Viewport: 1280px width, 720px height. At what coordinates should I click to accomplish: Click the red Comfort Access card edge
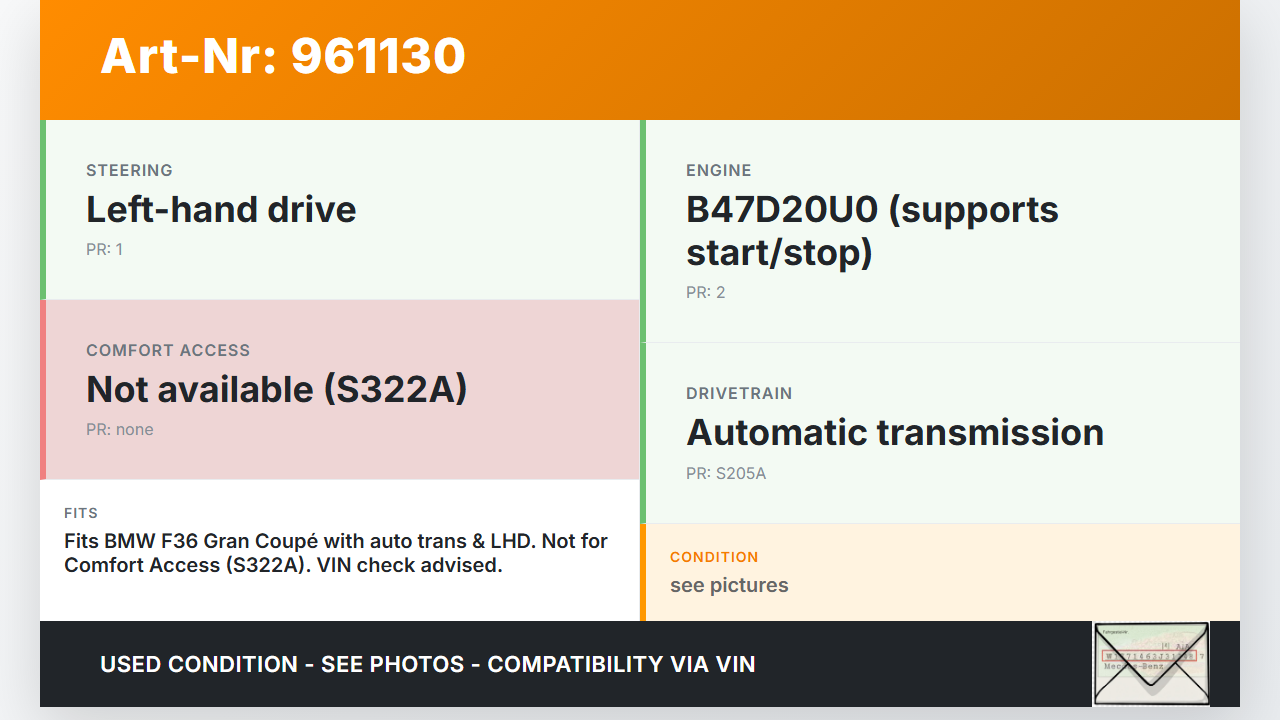[x=43, y=390]
